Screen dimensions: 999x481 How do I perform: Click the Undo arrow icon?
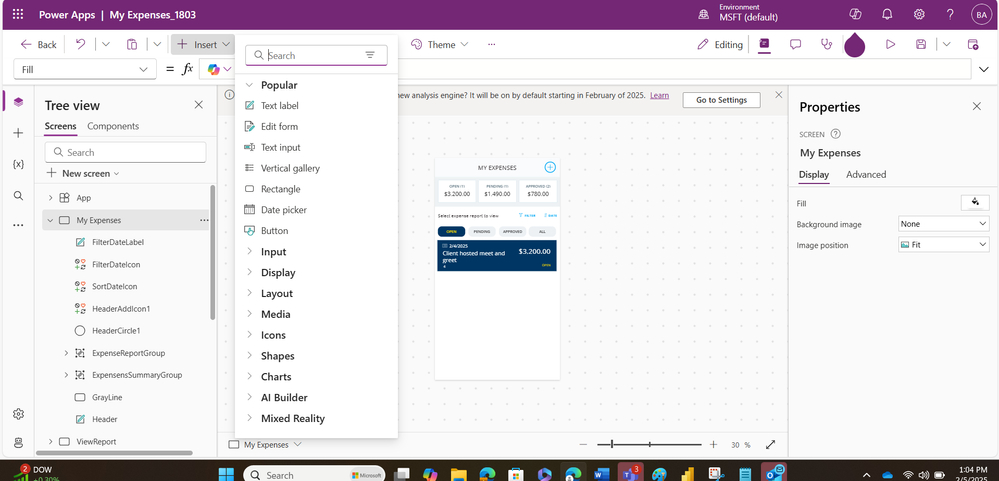click(x=81, y=44)
